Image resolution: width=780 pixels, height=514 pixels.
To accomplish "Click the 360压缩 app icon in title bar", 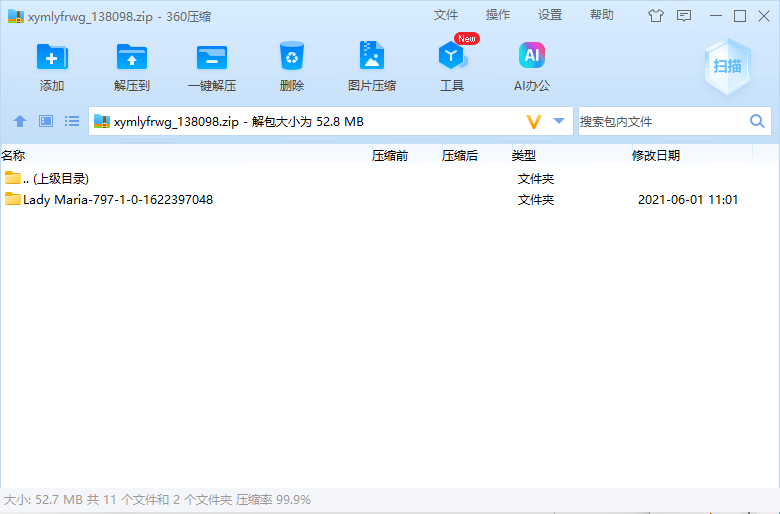I will pyautogui.click(x=15, y=16).
